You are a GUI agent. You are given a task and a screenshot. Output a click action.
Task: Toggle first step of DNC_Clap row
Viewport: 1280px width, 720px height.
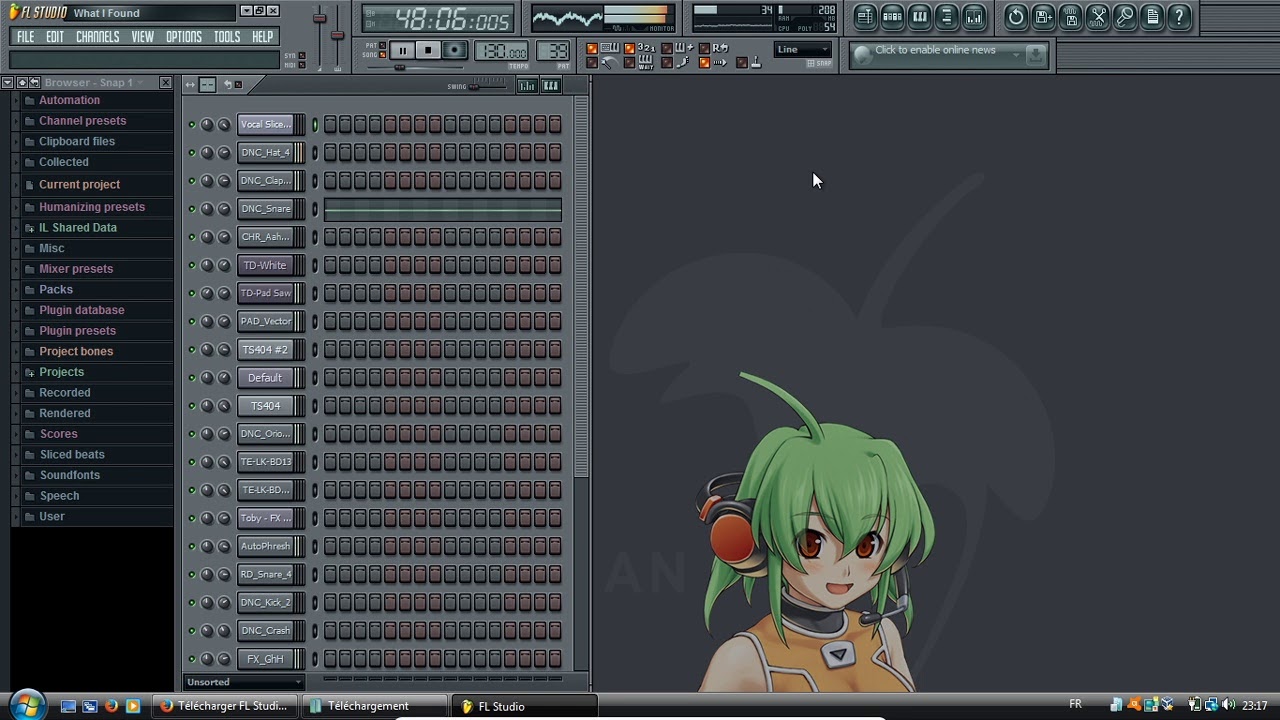click(330, 181)
